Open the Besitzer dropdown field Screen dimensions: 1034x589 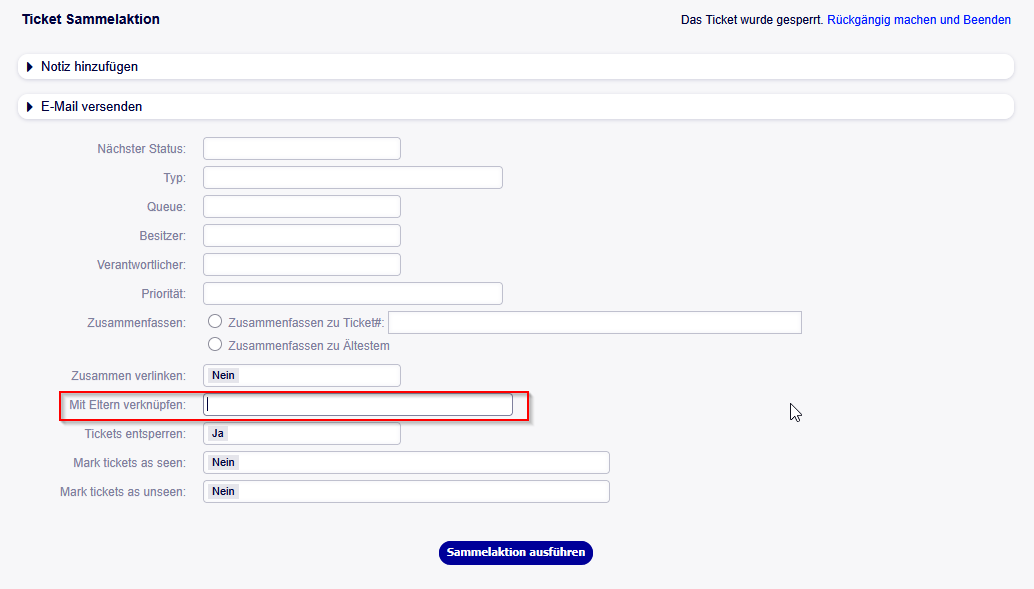coord(301,236)
